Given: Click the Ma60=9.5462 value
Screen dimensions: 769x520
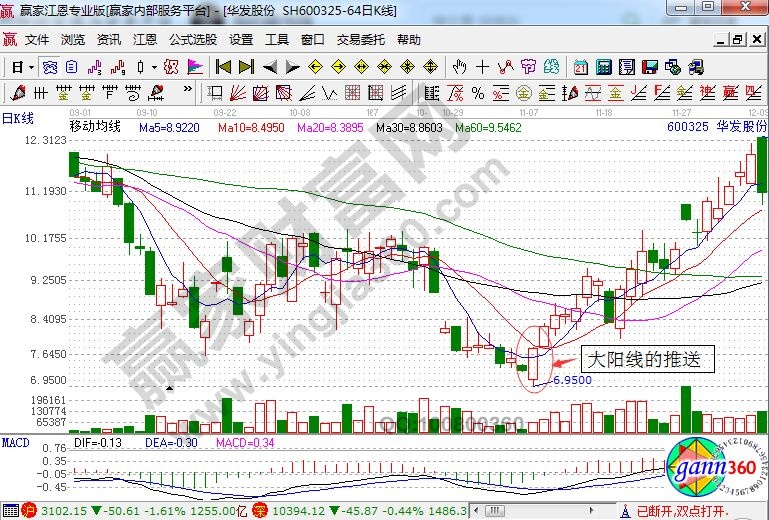Looking at the screenshot, I should [488, 128].
